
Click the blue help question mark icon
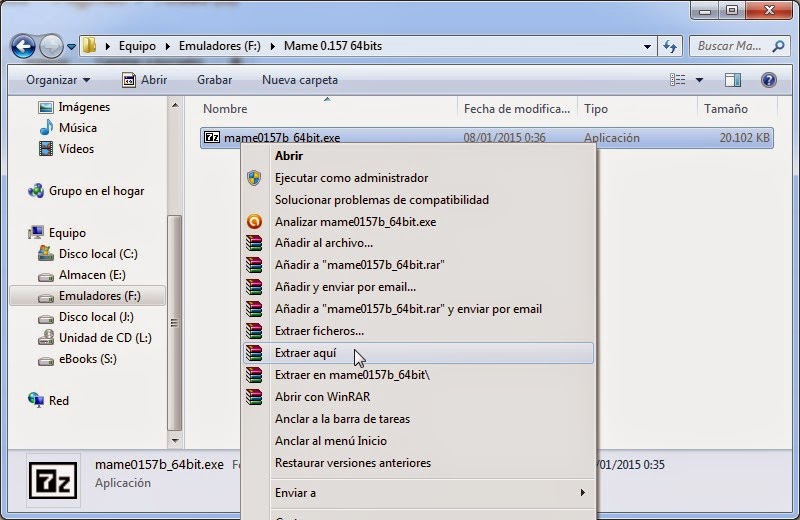click(768, 80)
